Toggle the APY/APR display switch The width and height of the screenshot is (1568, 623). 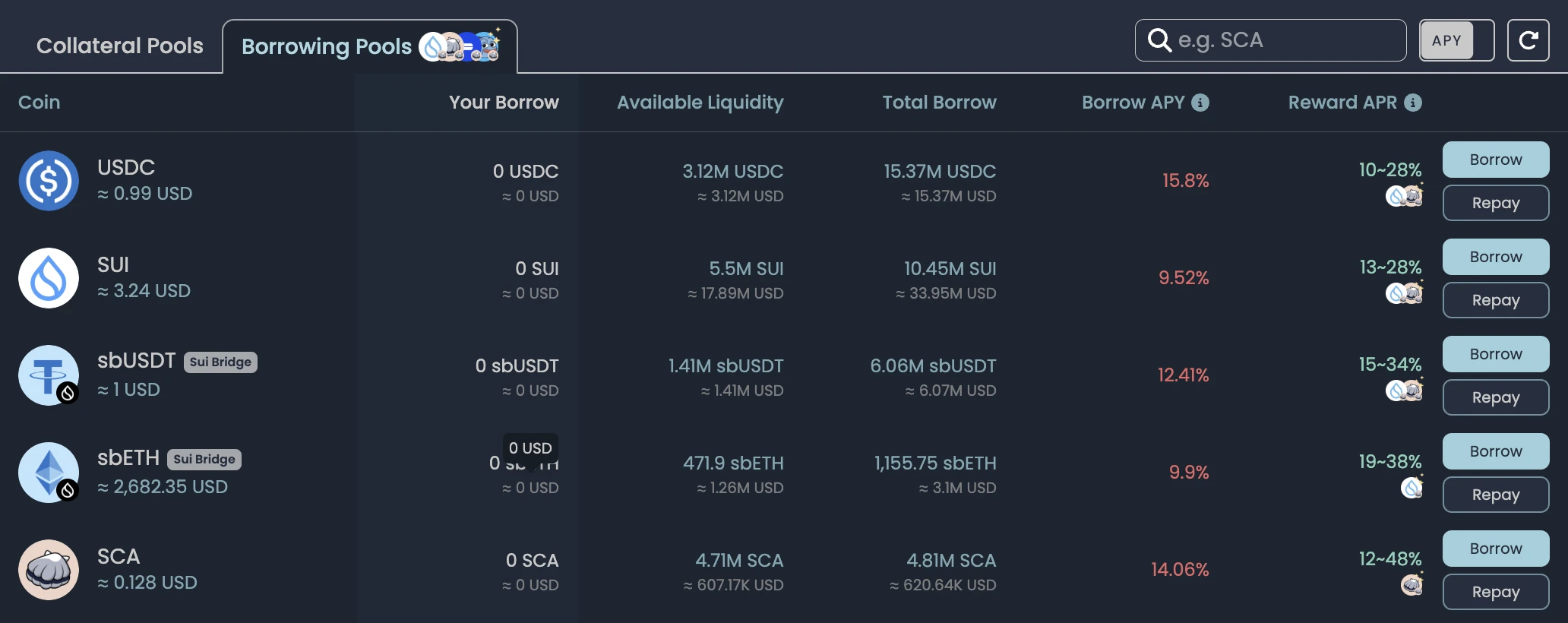point(1456,40)
